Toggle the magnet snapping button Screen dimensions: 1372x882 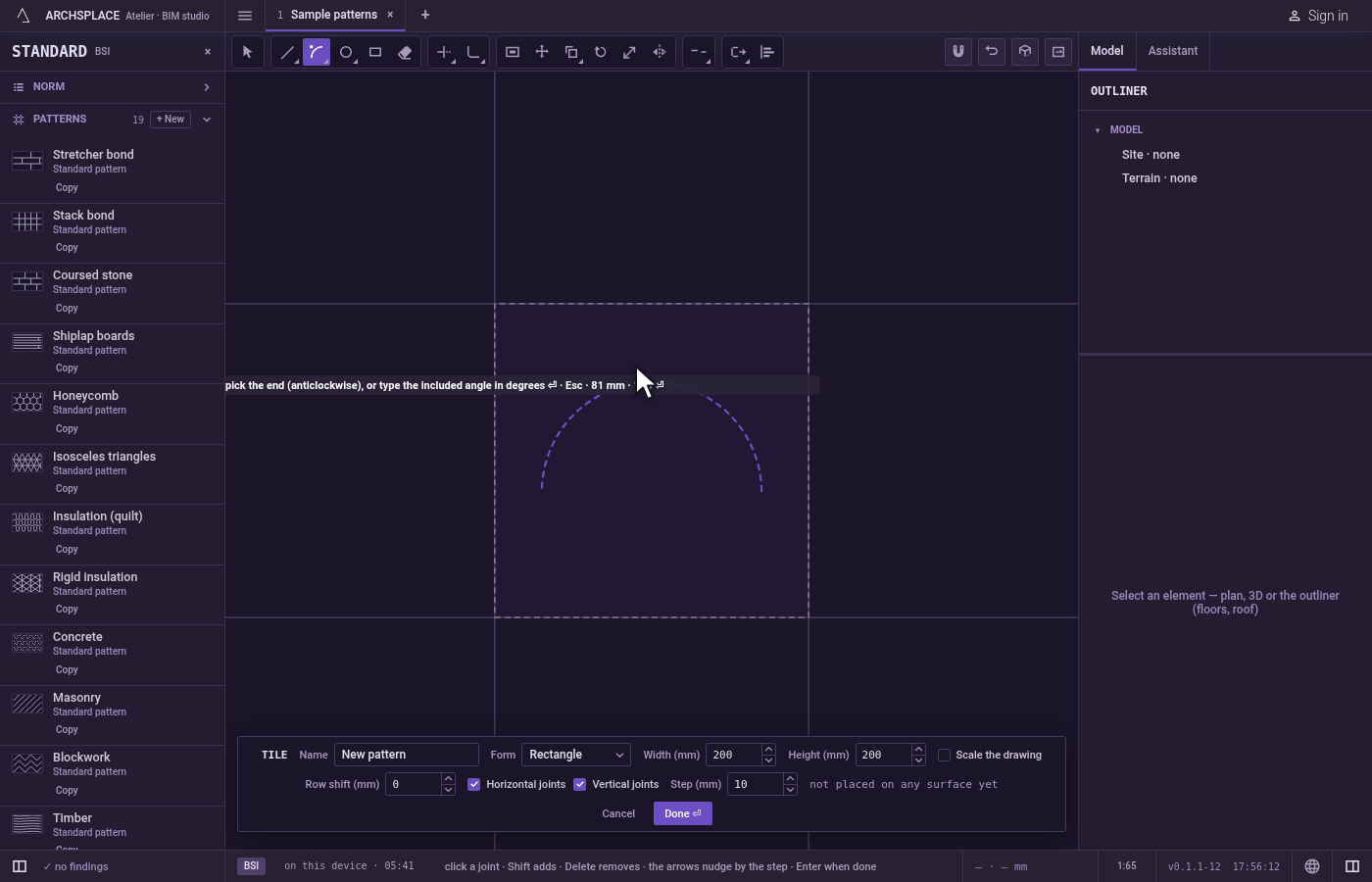point(958,52)
